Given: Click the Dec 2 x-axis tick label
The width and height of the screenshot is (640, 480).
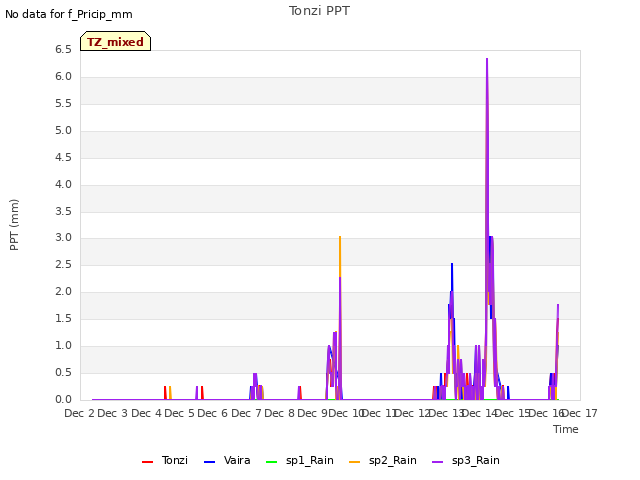Looking at the screenshot, I should coord(80,413).
